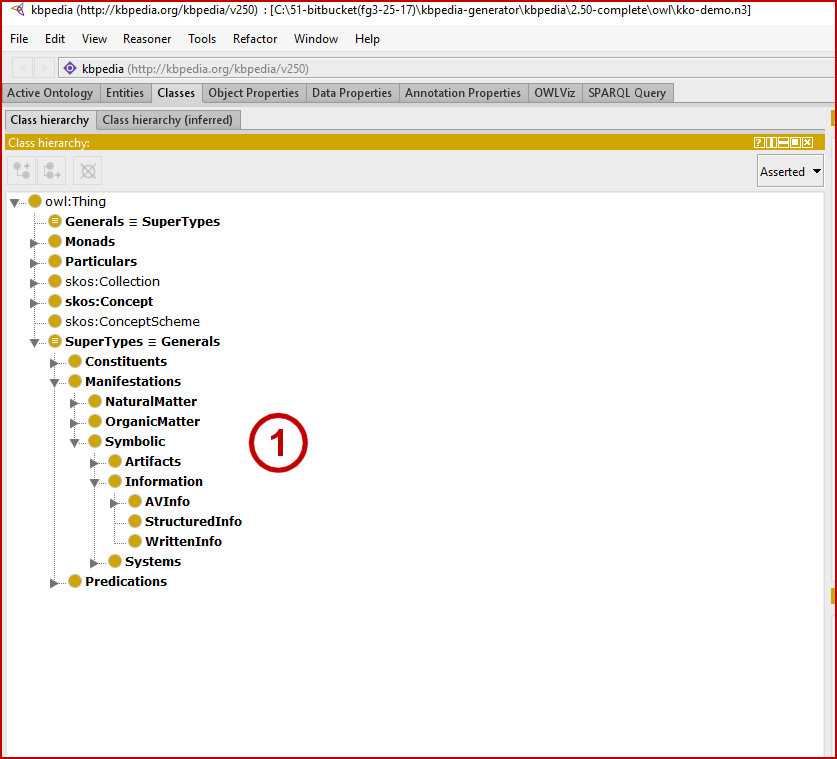
Task: Click the Particulars class circle icon
Action: 55,261
